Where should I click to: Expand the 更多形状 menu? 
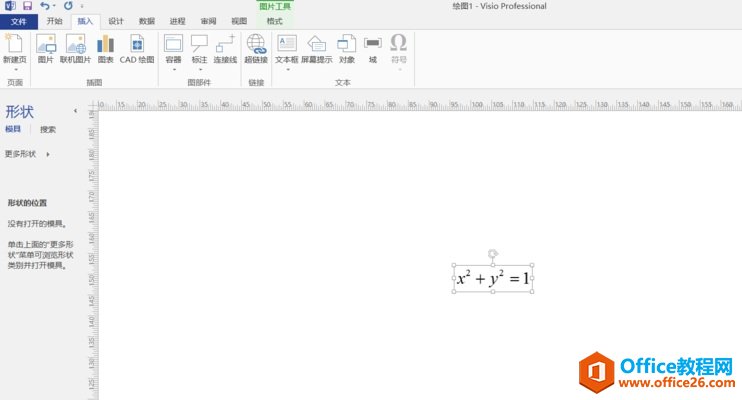[x=27, y=154]
